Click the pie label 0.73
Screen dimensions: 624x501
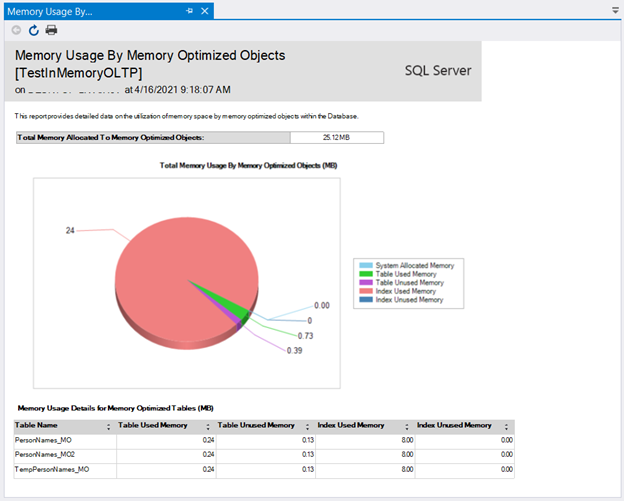point(306,336)
